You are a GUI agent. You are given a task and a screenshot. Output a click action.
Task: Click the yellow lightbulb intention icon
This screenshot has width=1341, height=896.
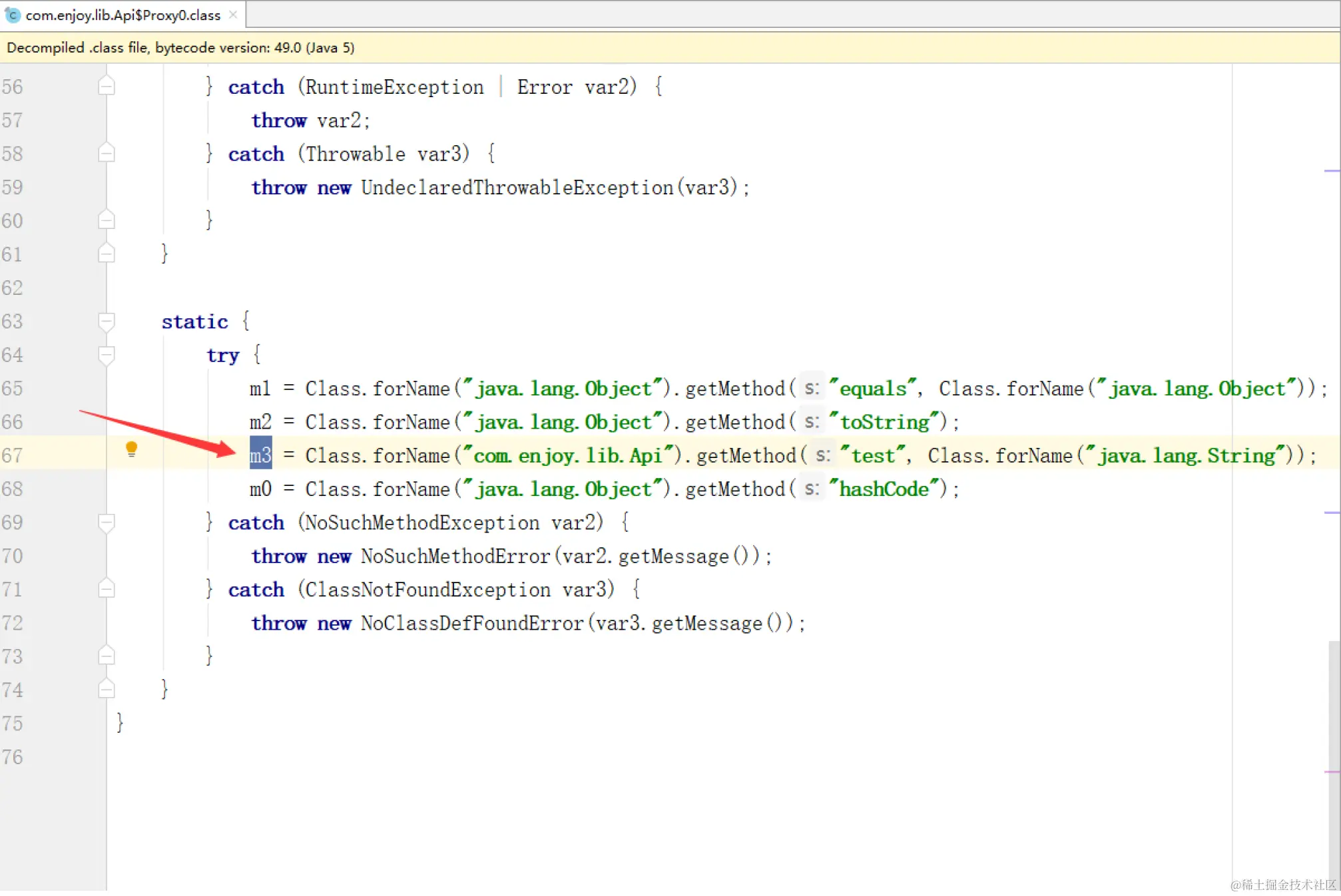(131, 449)
